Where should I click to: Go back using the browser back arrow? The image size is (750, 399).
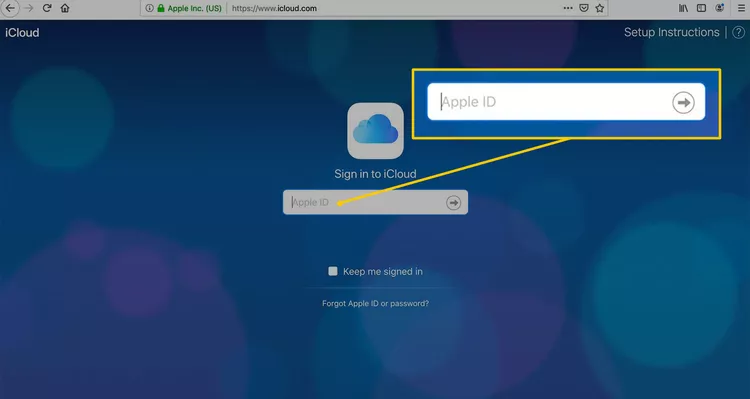pos(10,8)
